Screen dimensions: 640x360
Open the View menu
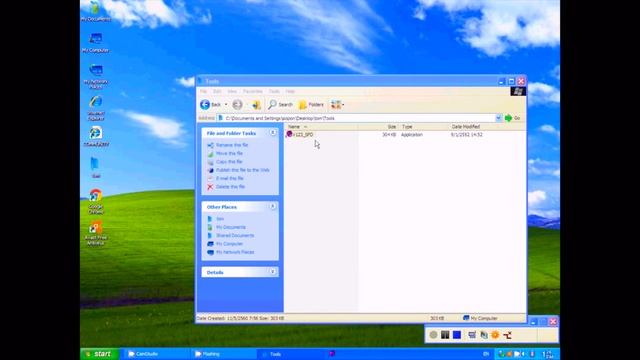[x=232, y=91]
